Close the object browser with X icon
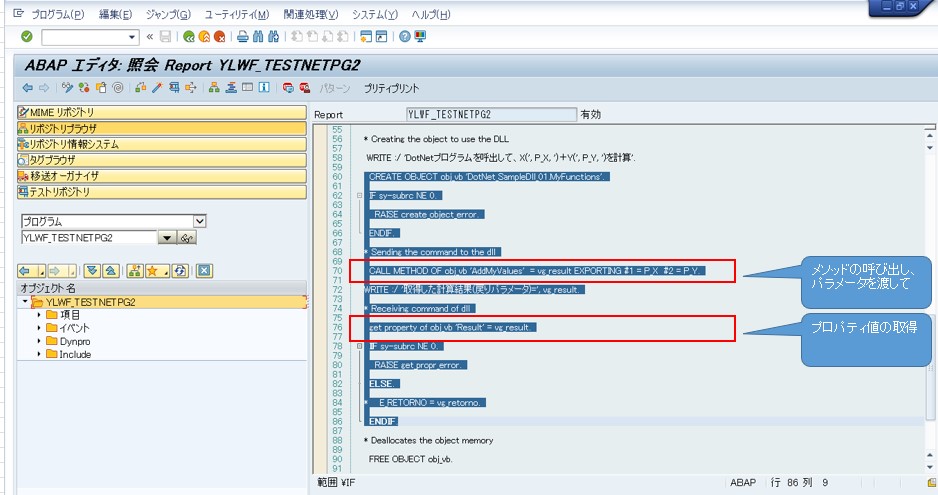This screenshot has width=938, height=495. pyautogui.click(x=204, y=271)
